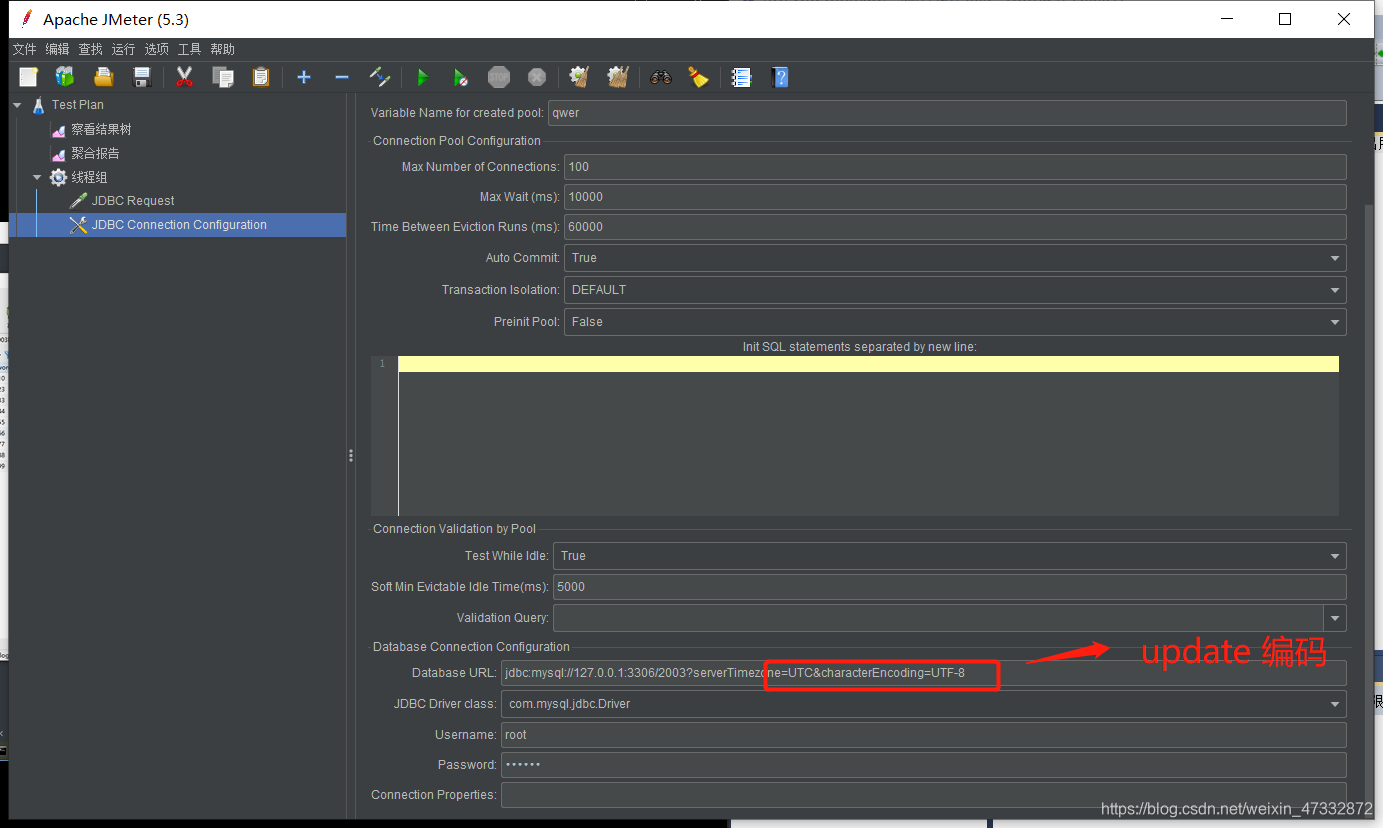The height and width of the screenshot is (828, 1383).
Task: Click the Max Wait (ms) field
Action: coord(955,197)
